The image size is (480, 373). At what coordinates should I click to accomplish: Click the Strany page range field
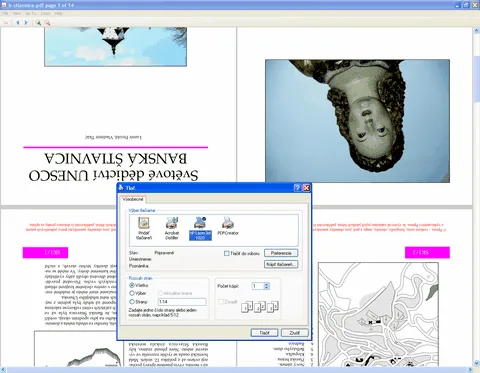(x=182, y=302)
